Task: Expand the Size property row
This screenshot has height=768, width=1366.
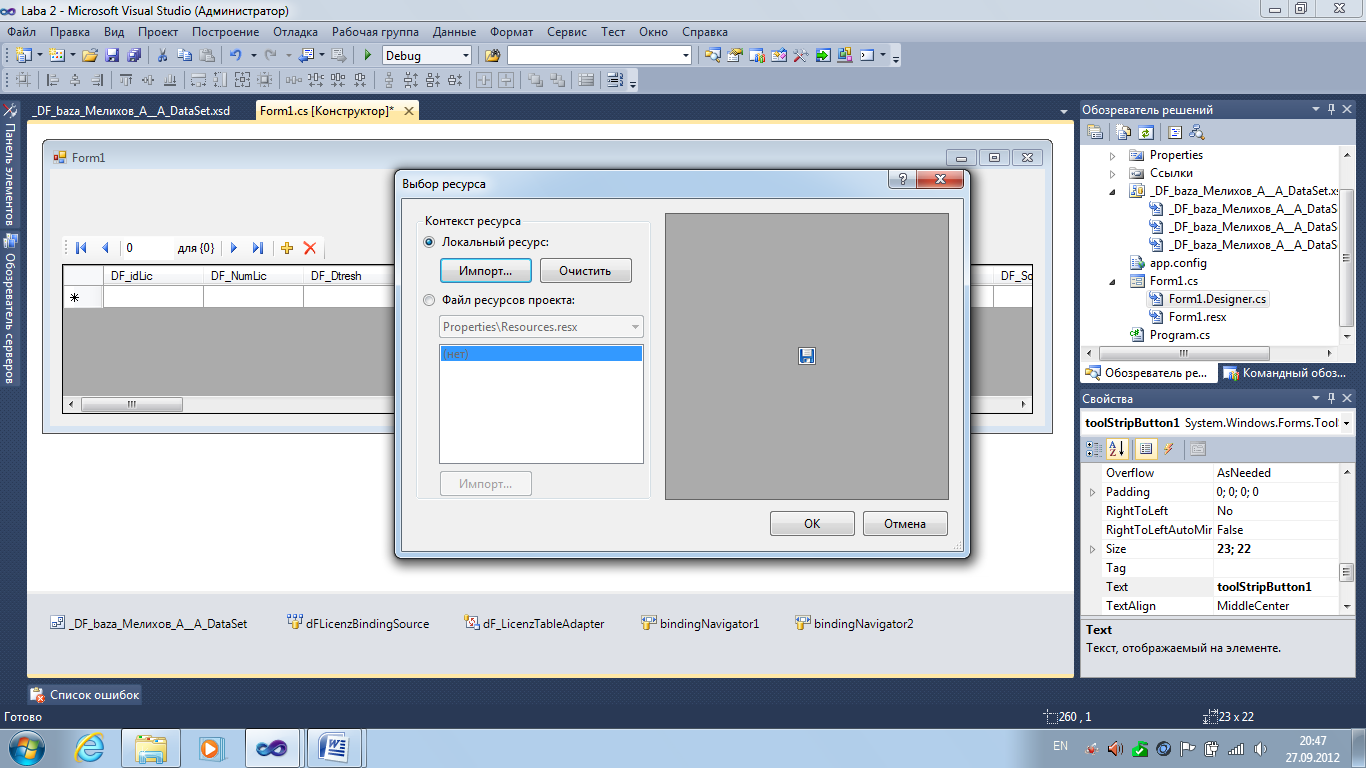Action: coord(1092,549)
